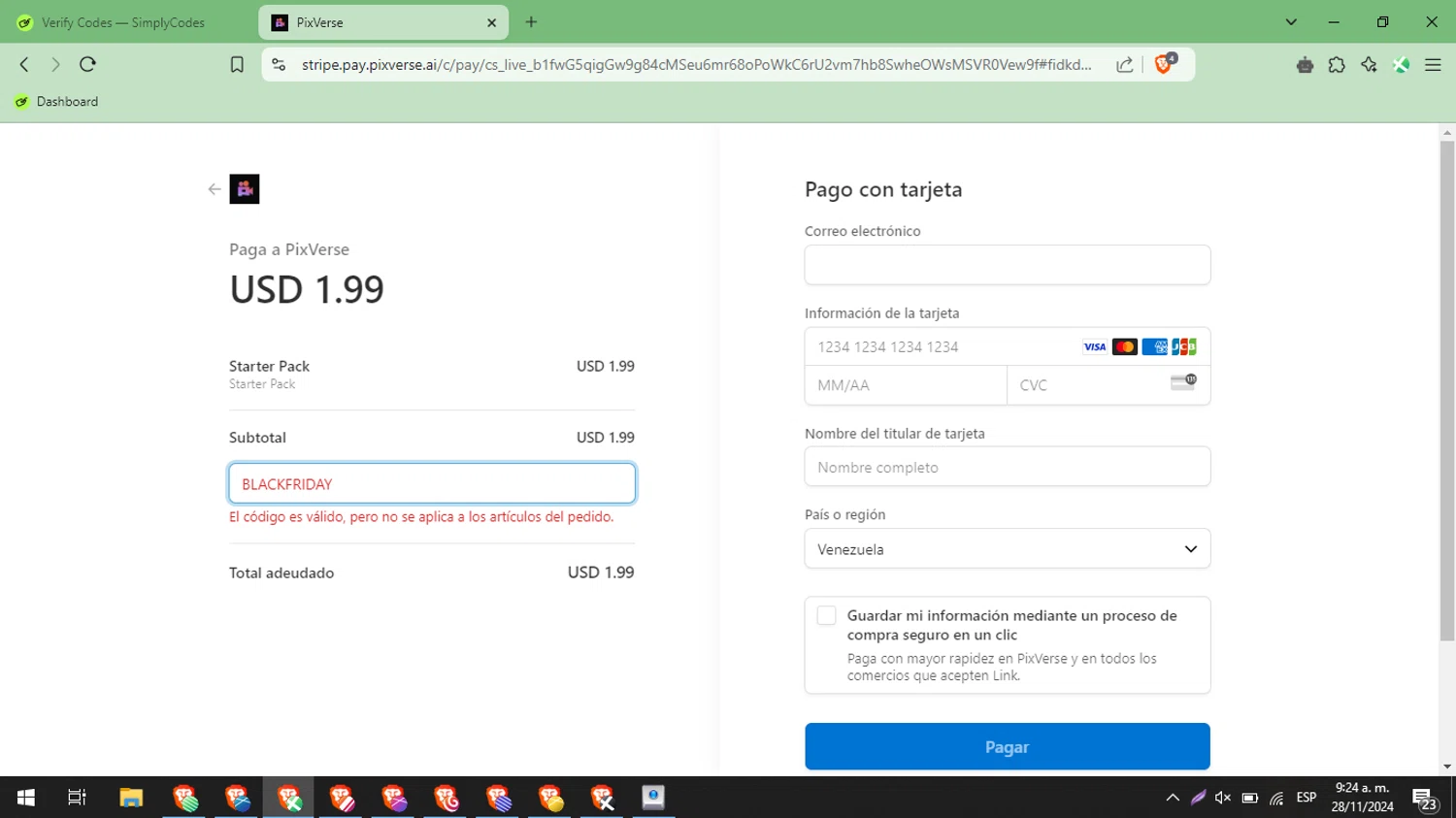1456x818 pixels.
Task: Click the muted volume tray icon
Action: 1223,798
